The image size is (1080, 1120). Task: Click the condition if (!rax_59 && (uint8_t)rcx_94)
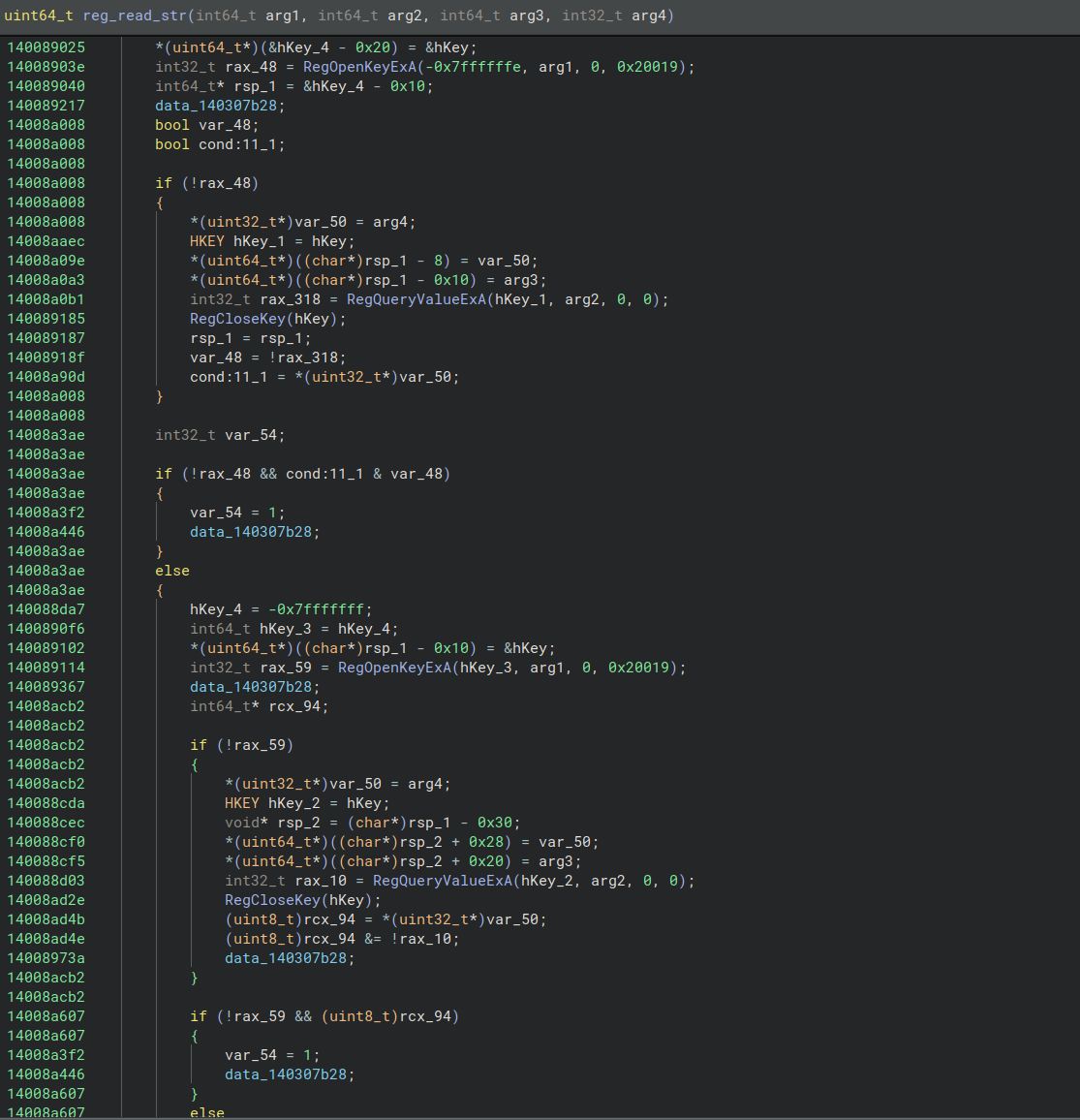(324, 1015)
